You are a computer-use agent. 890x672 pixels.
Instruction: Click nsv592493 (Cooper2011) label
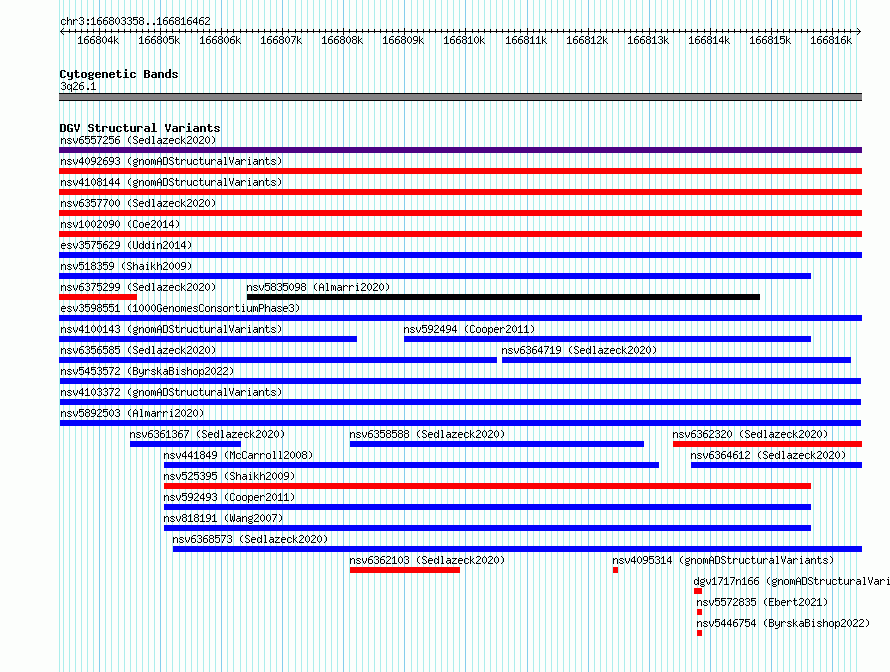point(229,497)
